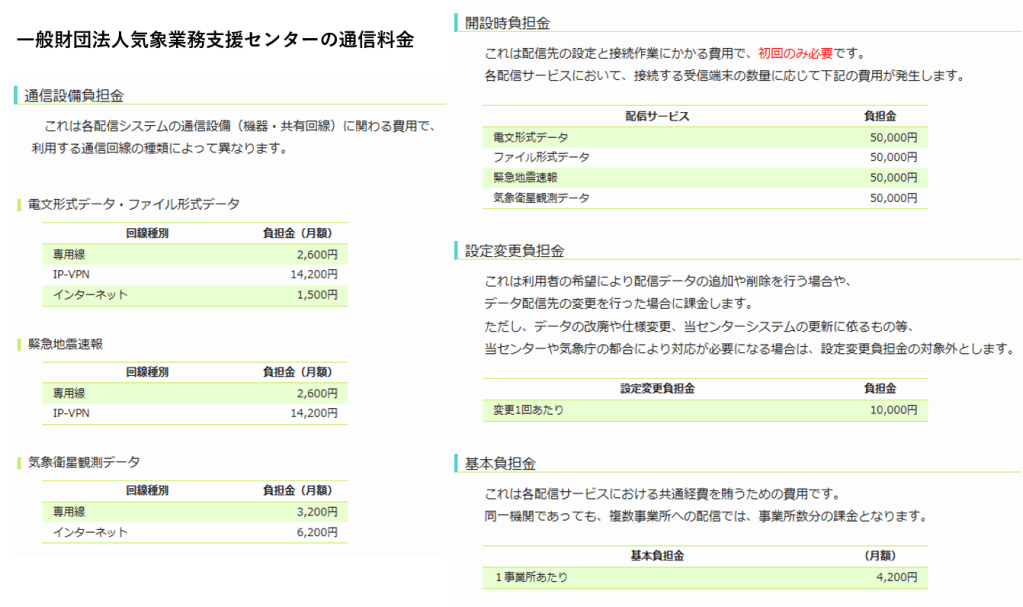The image size is (1023, 607).
Task: Select the 設定変更負担金 section heading
Action: [x=514, y=250]
